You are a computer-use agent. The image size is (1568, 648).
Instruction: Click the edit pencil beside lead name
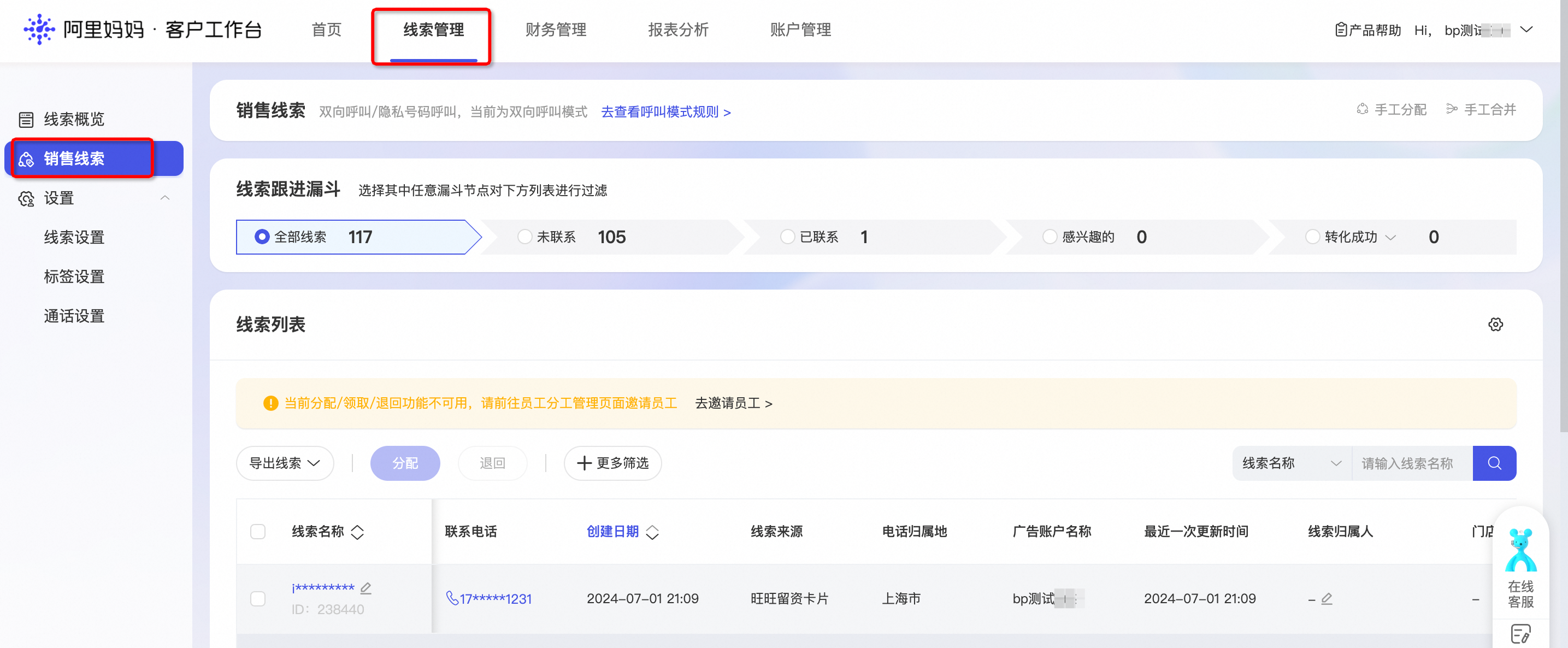point(366,588)
